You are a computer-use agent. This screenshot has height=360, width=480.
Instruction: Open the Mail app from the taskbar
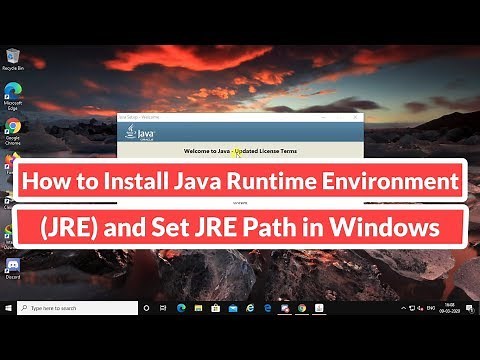pyautogui.click(x=233, y=308)
